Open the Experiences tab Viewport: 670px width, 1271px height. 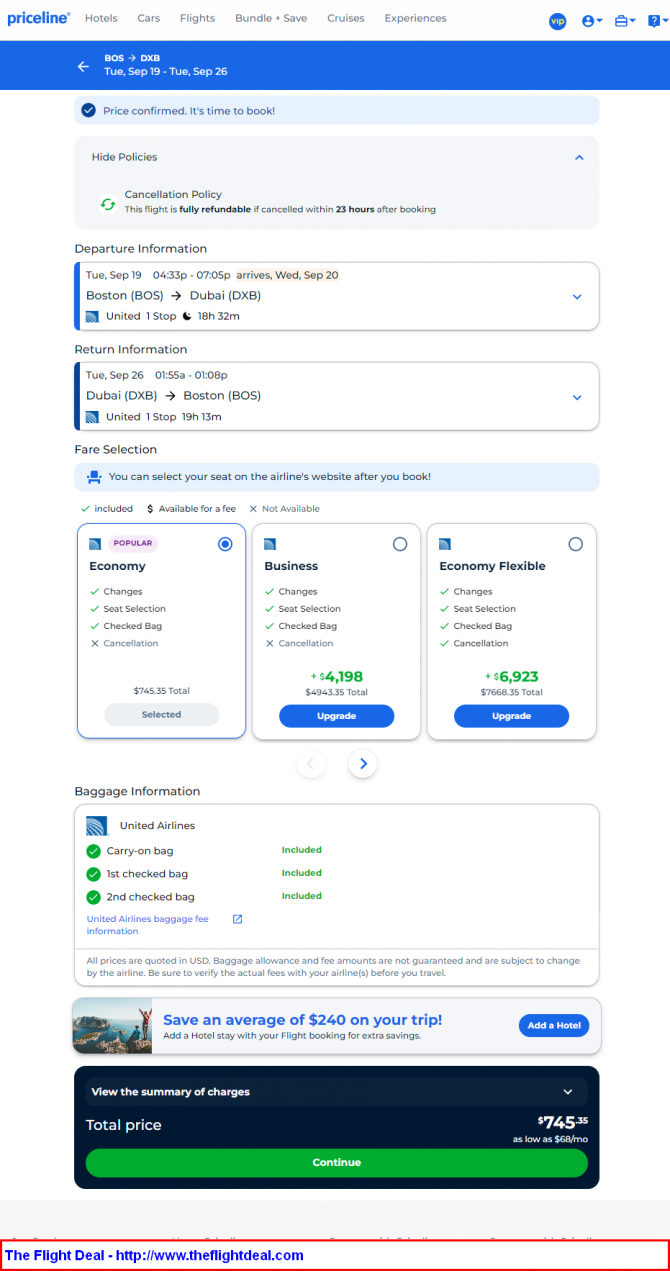coord(415,18)
